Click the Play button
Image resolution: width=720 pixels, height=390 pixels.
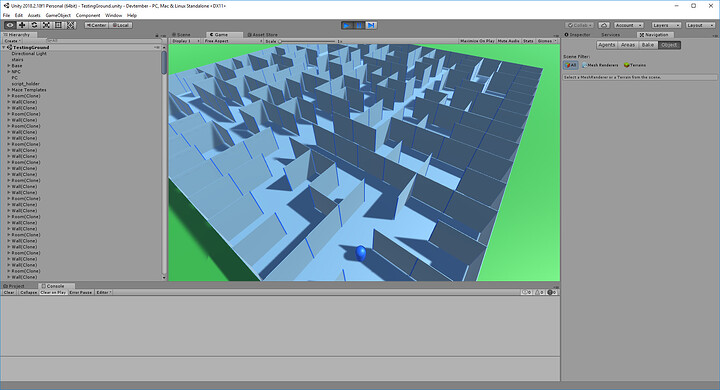click(347, 25)
